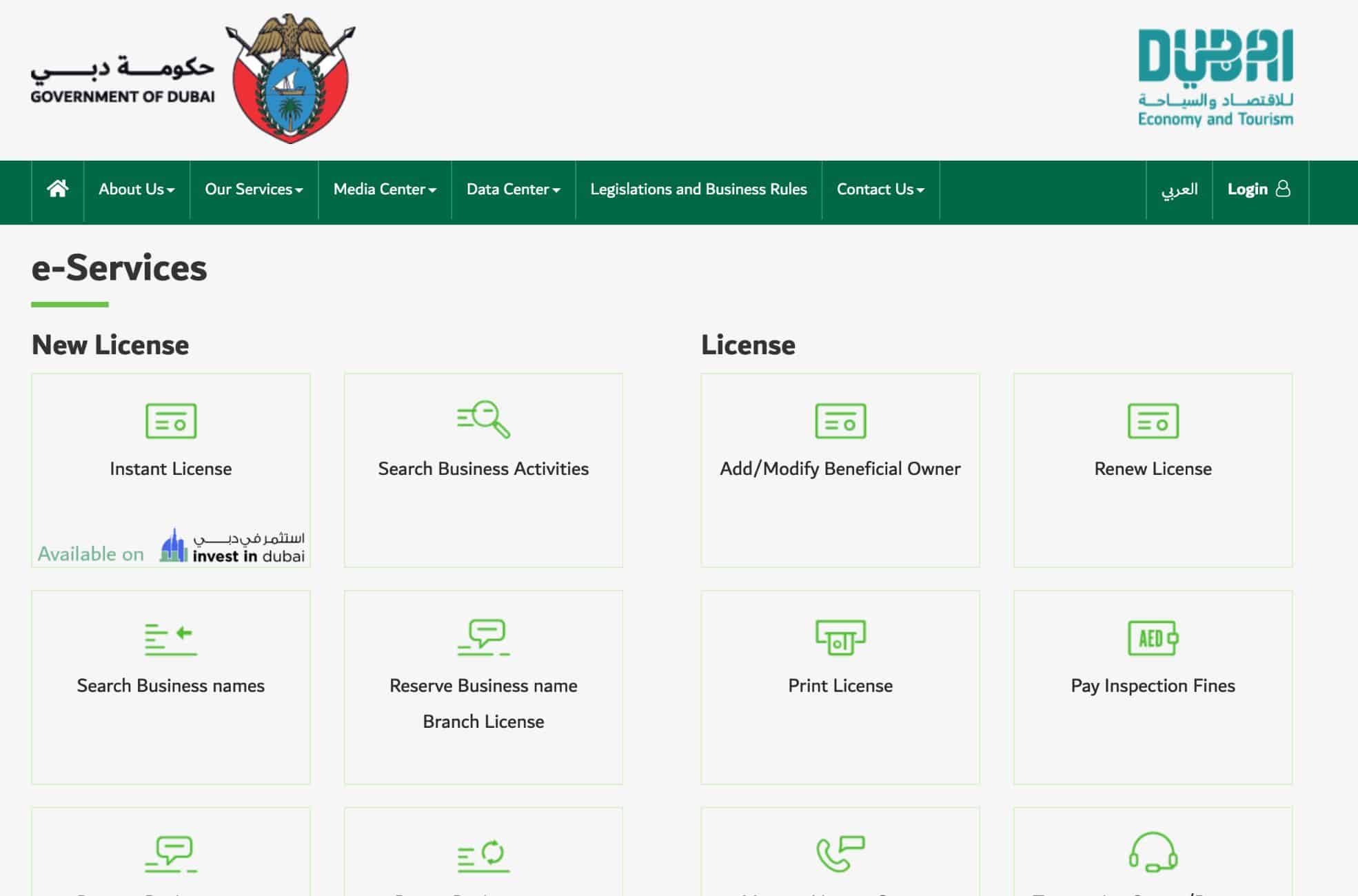
Task: Expand the Data Center dropdown
Action: (x=513, y=189)
